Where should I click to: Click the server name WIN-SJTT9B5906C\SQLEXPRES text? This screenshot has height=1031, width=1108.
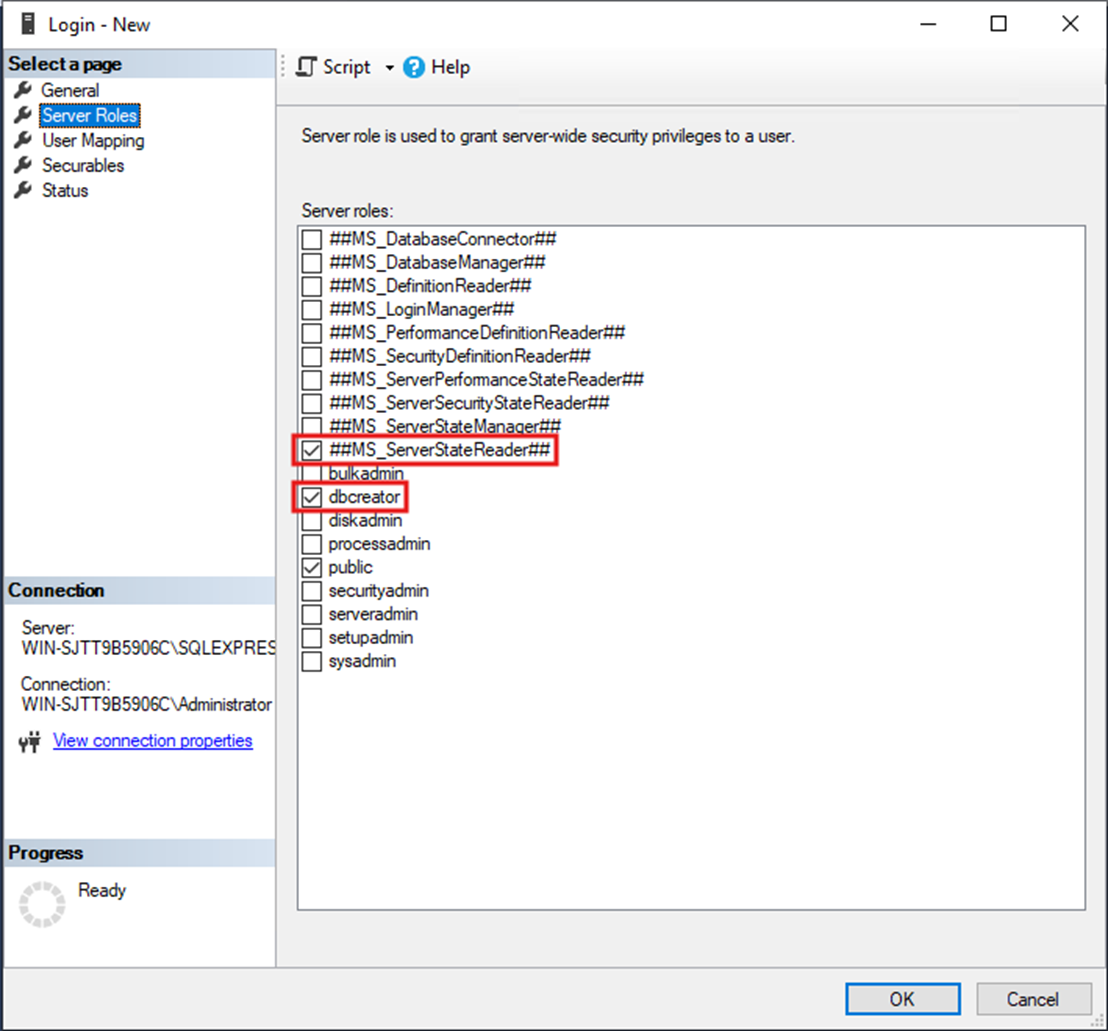[x=148, y=648]
